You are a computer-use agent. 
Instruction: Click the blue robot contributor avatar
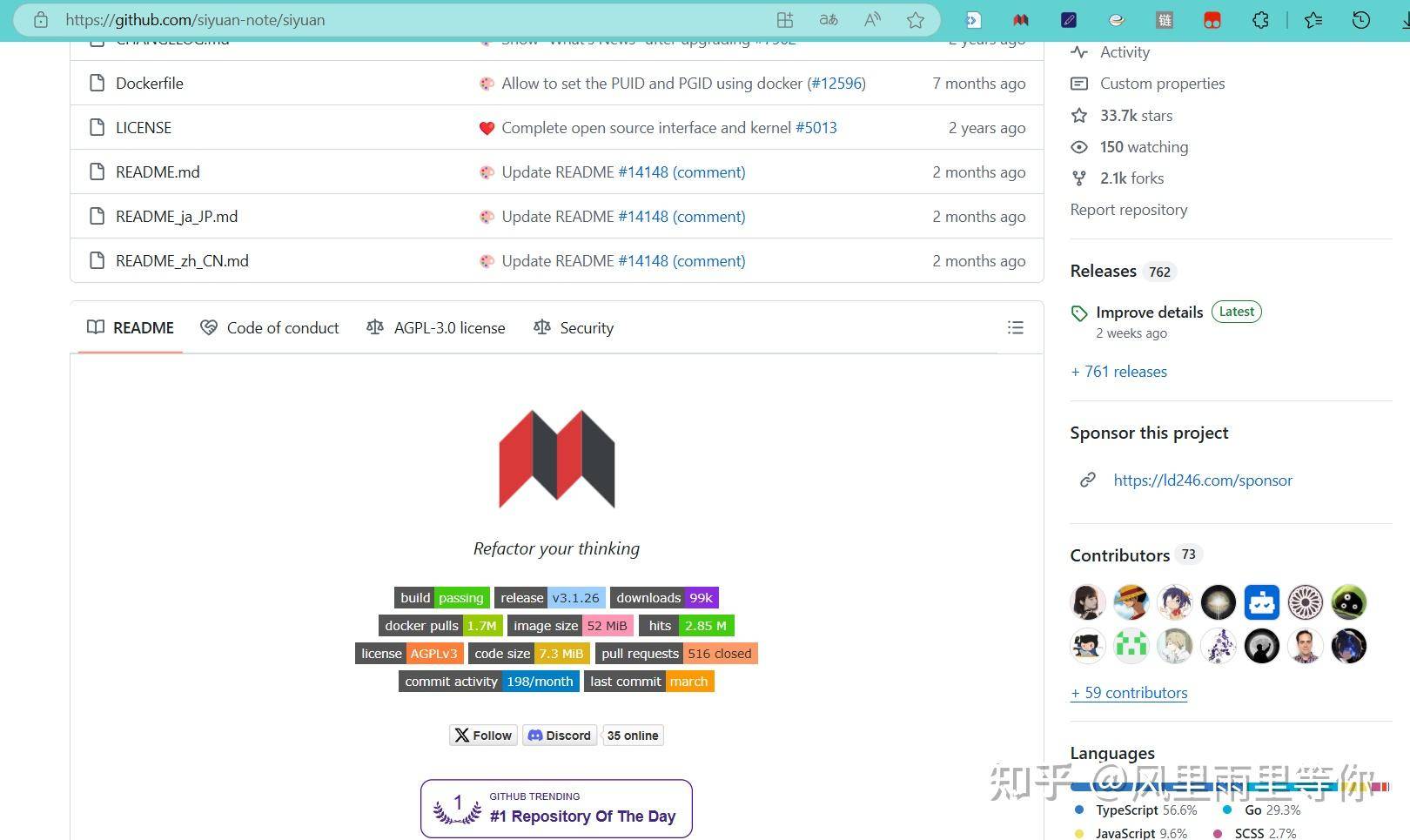[x=1262, y=601]
